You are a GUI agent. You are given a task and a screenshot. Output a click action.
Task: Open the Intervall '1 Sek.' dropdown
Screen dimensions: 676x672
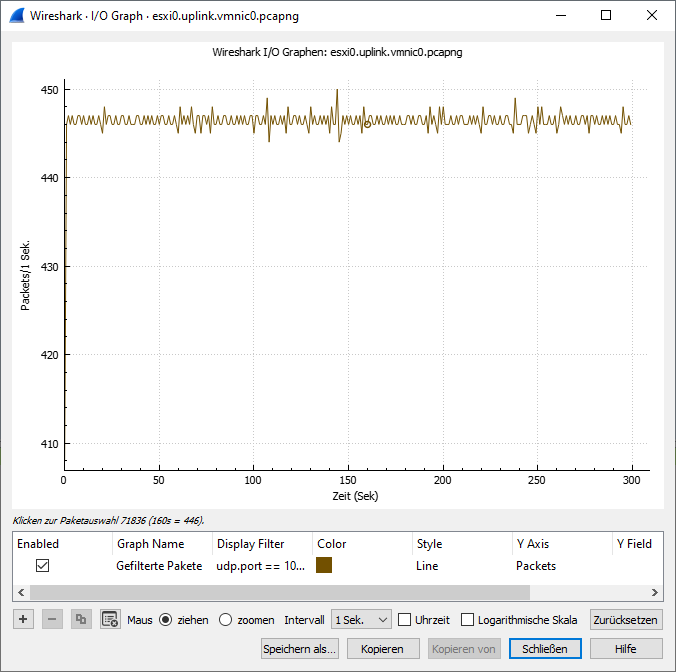click(361, 619)
